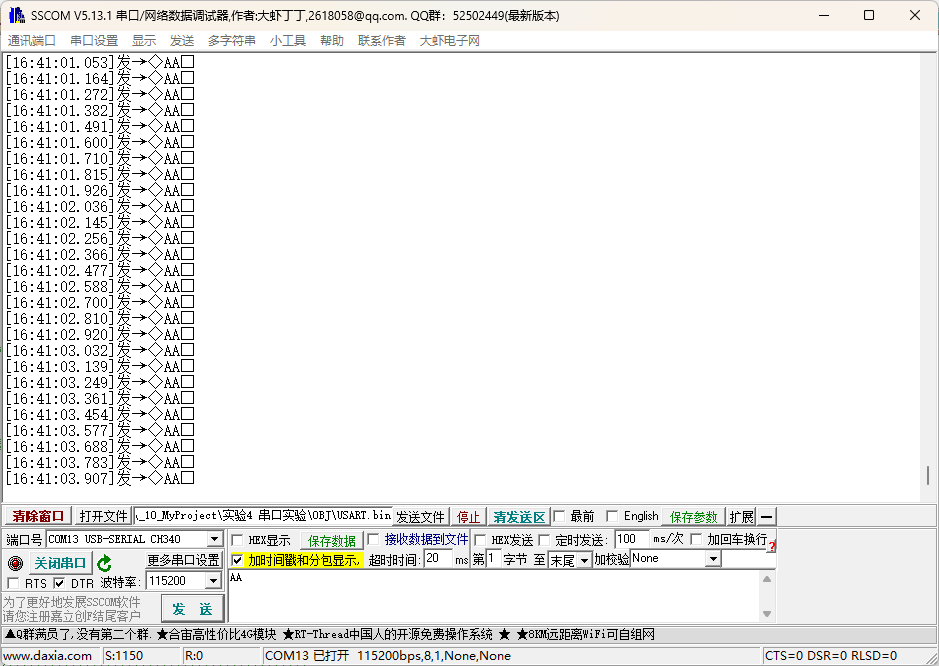This screenshot has width=939, height=666.
Task: Click the S:1150 sent counter in status bar
Action: (x=124, y=656)
